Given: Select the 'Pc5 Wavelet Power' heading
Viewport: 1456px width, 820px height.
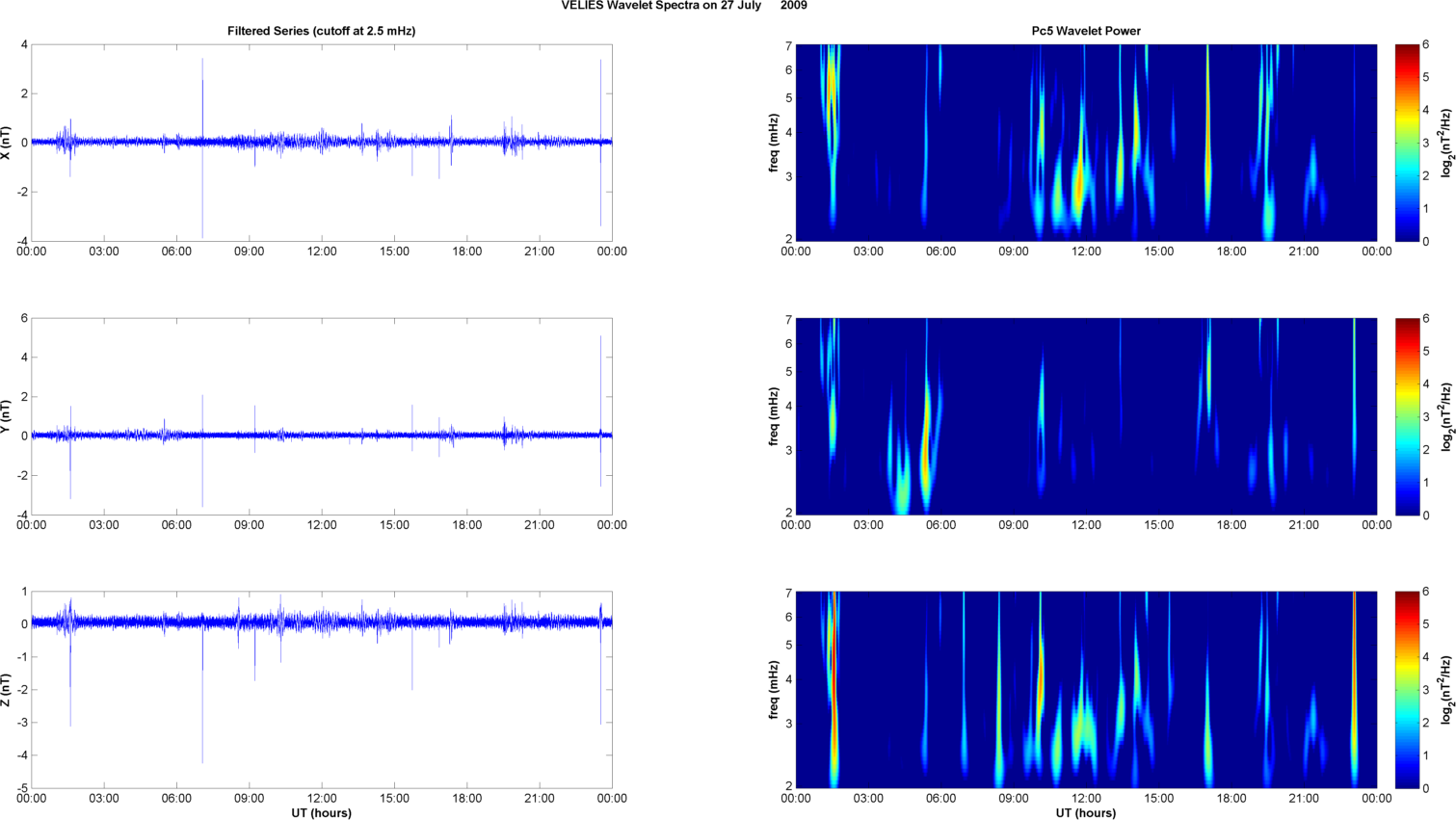Looking at the screenshot, I should coord(1086,31).
